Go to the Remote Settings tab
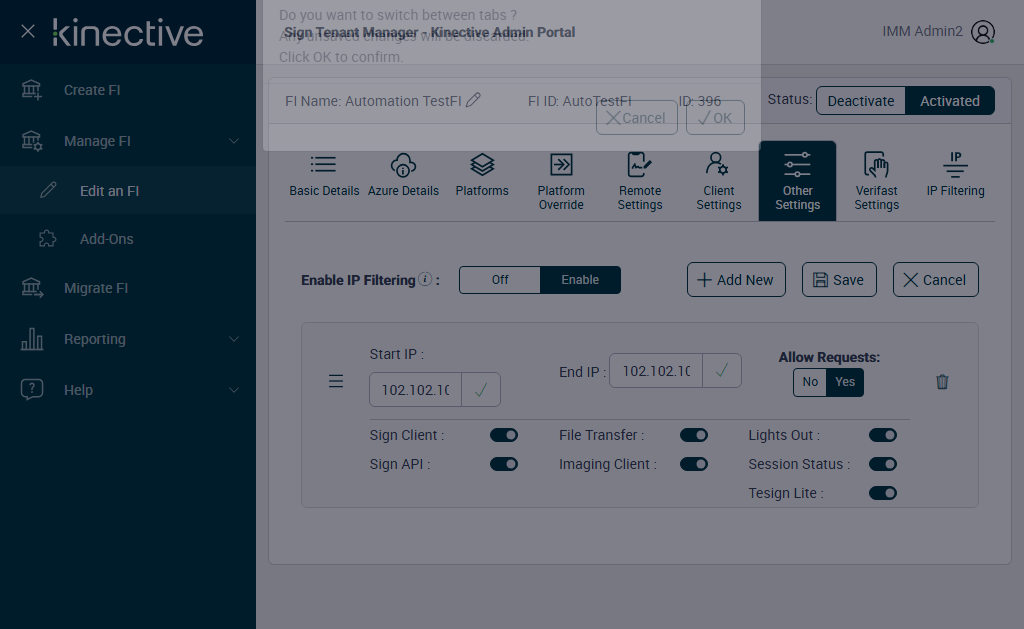The width and height of the screenshot is (1024, 629). tap(640, 182)
